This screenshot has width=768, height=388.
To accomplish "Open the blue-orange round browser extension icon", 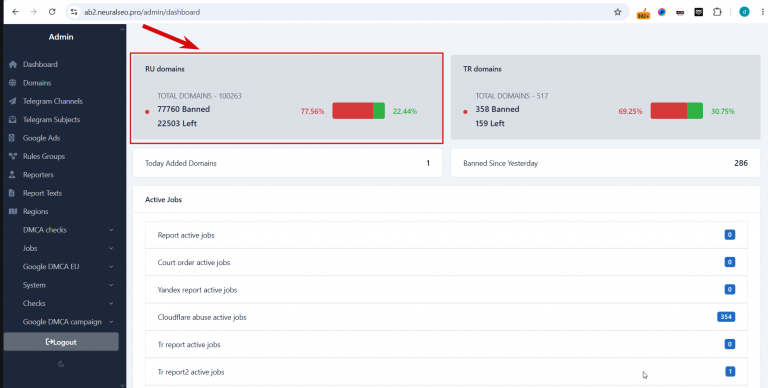I will [662, 12].
